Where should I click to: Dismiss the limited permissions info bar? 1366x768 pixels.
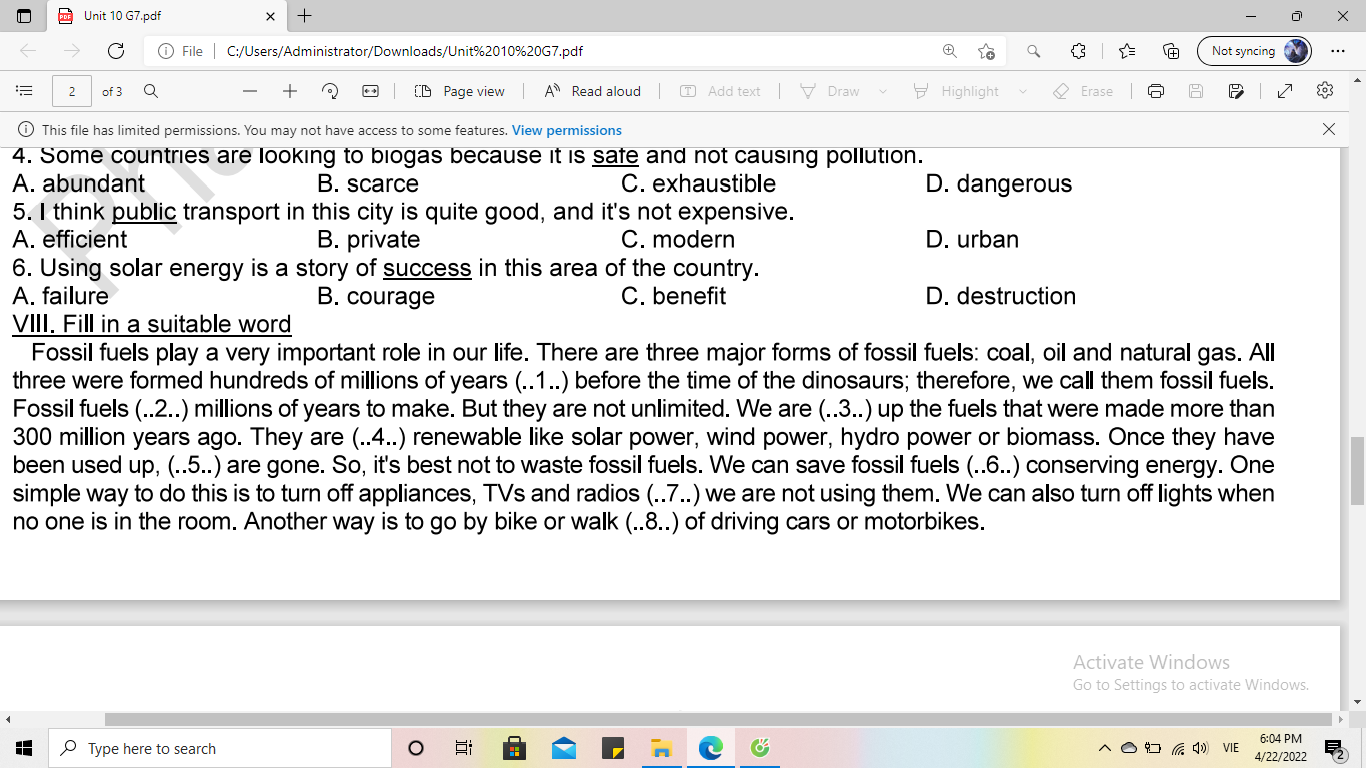pyautogui.click(x=1329, y=129)
